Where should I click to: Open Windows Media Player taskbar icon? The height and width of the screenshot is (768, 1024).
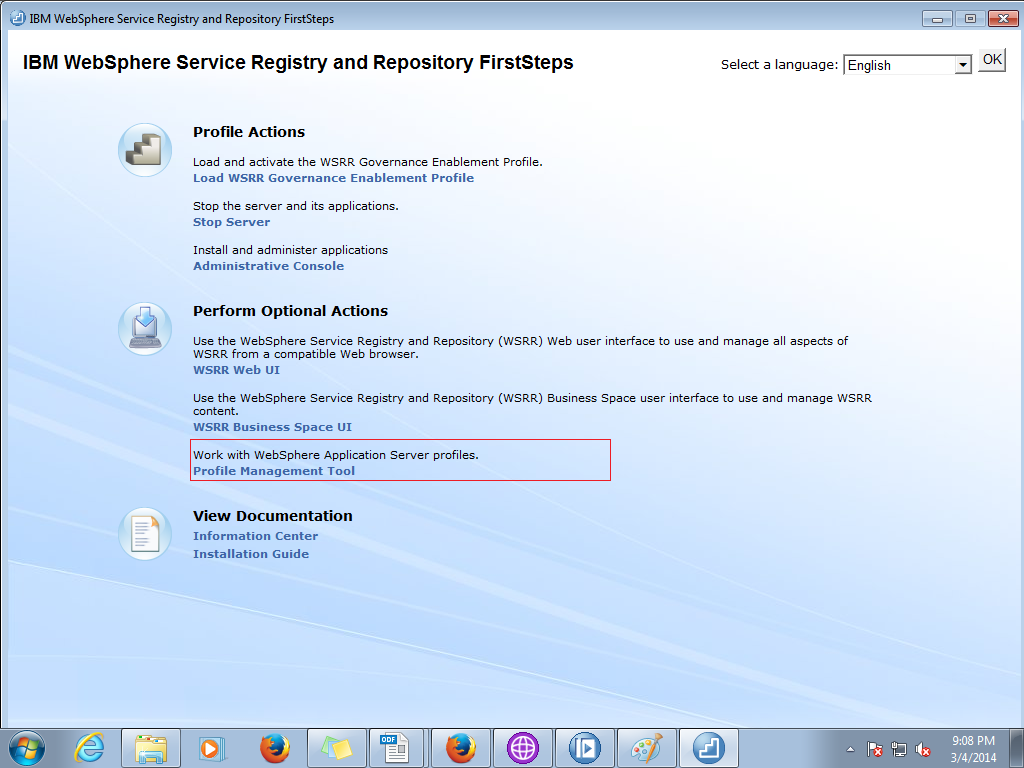point(212,748)
